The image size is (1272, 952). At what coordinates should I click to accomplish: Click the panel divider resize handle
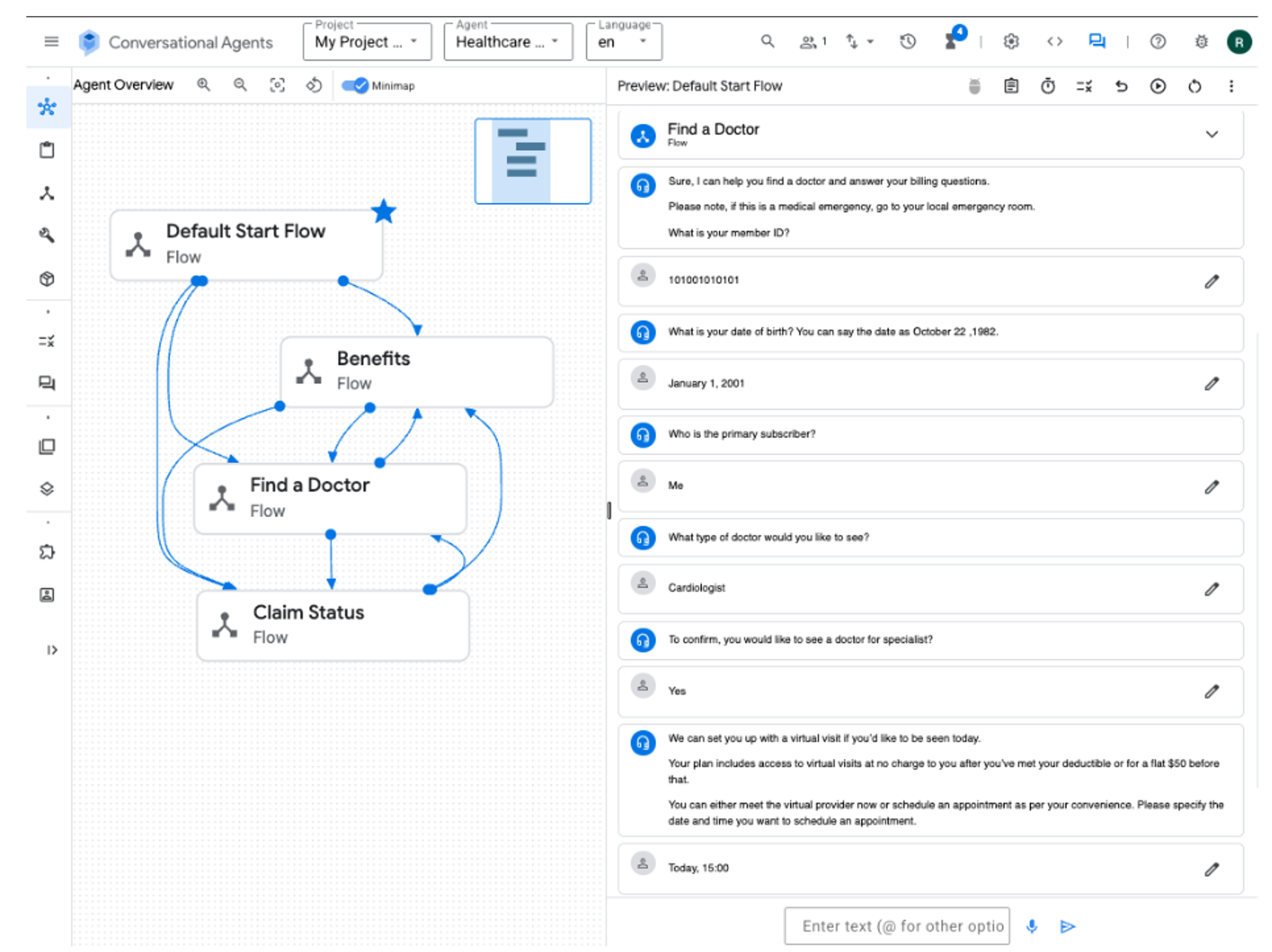pyautogui.click(x=608, y=510)
